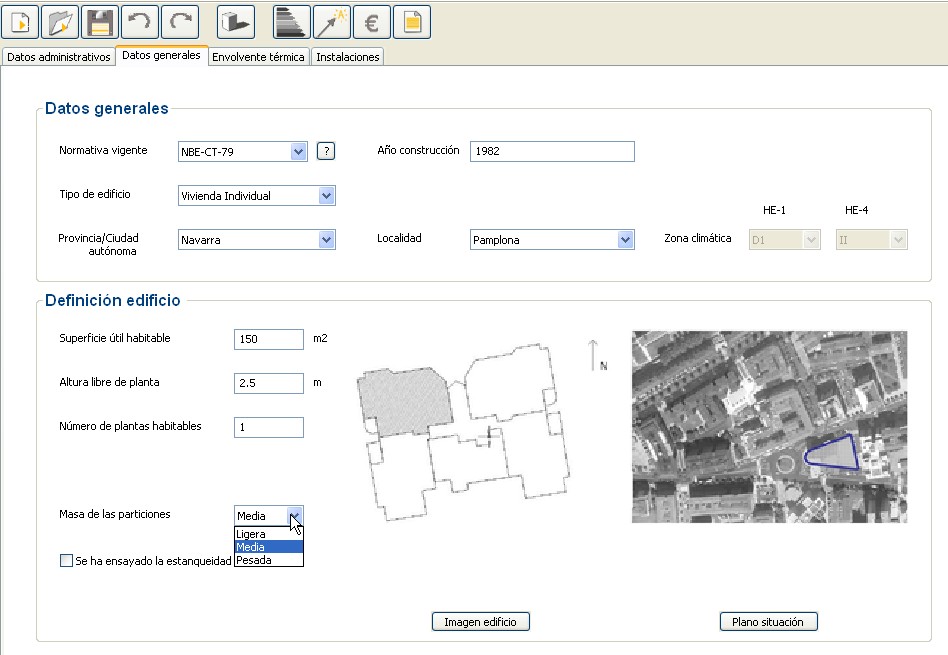This screenshot has width=948, height=655.
Task: Click the Imagen edificio button
Action: tap(480, 622)
